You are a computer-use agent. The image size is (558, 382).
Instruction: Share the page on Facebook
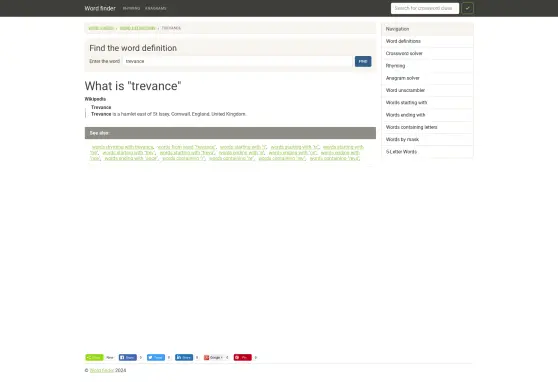[127, 357]
